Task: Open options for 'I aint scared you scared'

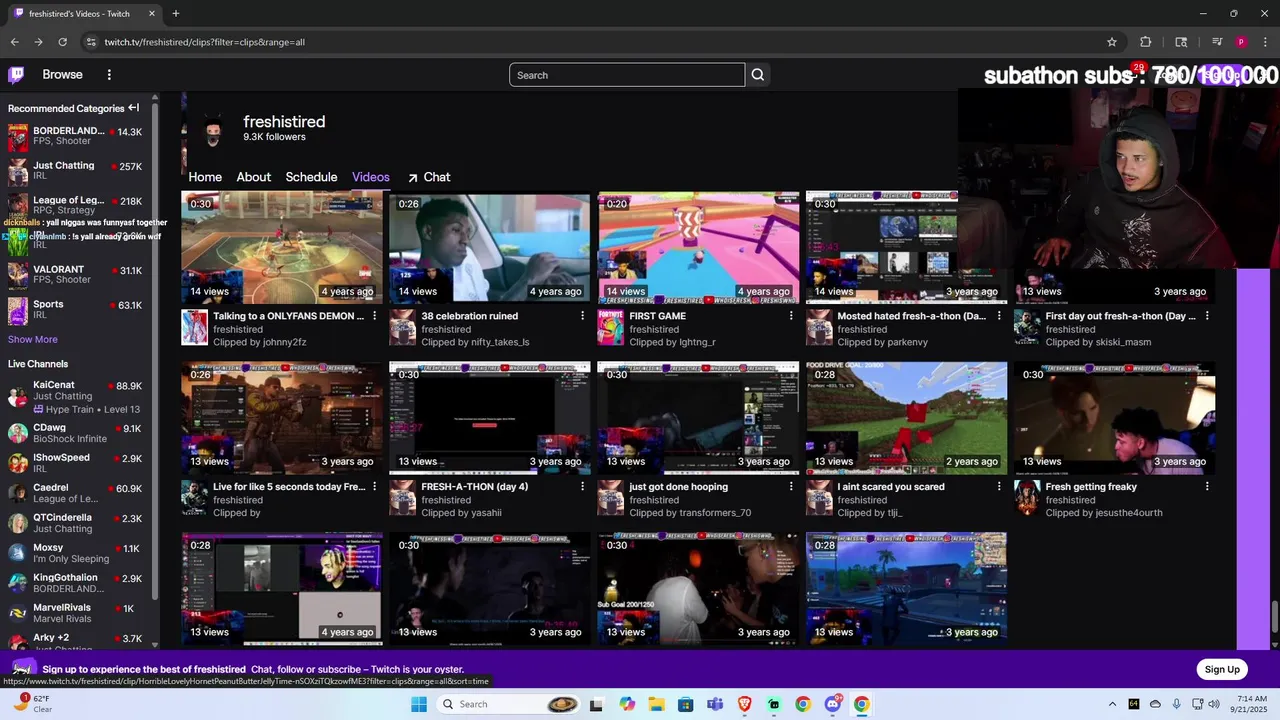Action: tap(999, 486)
